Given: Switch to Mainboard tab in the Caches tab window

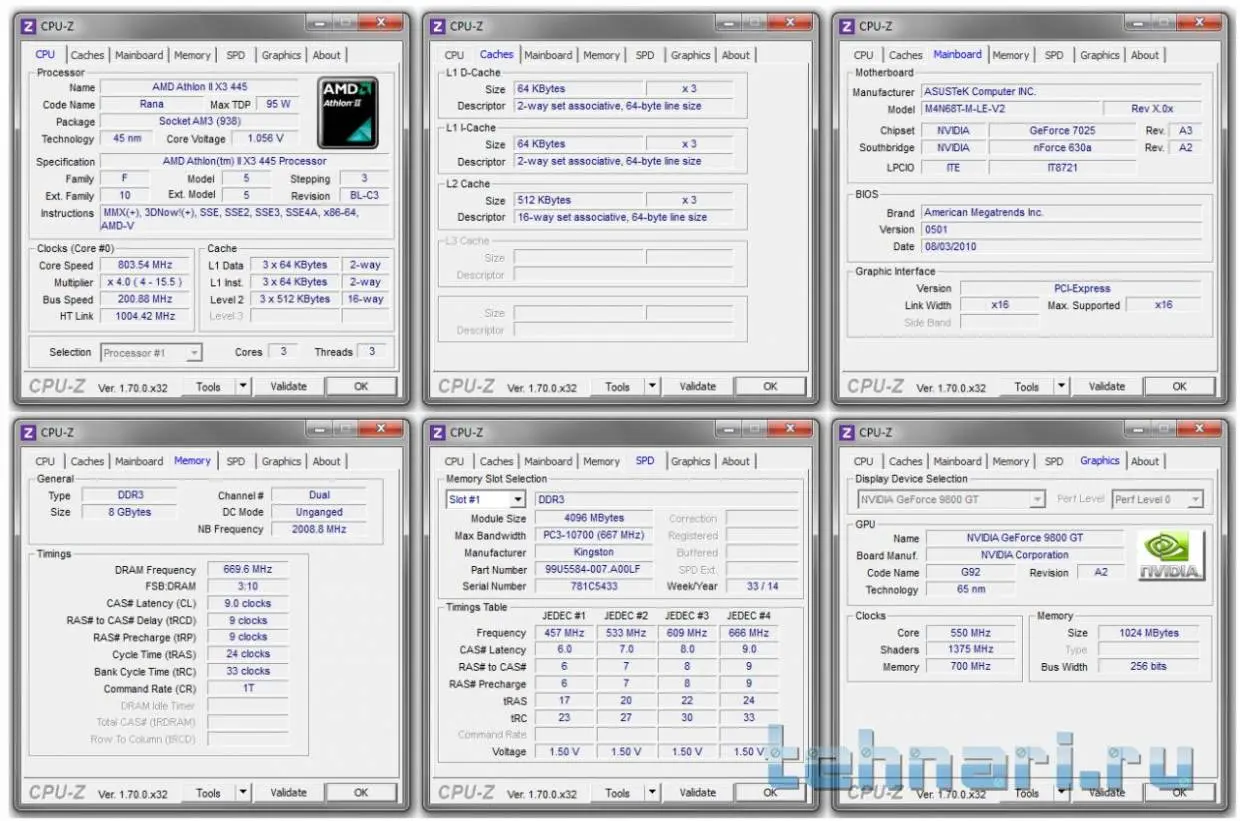Looking at the screenshot, I should (x=548, y=55).
